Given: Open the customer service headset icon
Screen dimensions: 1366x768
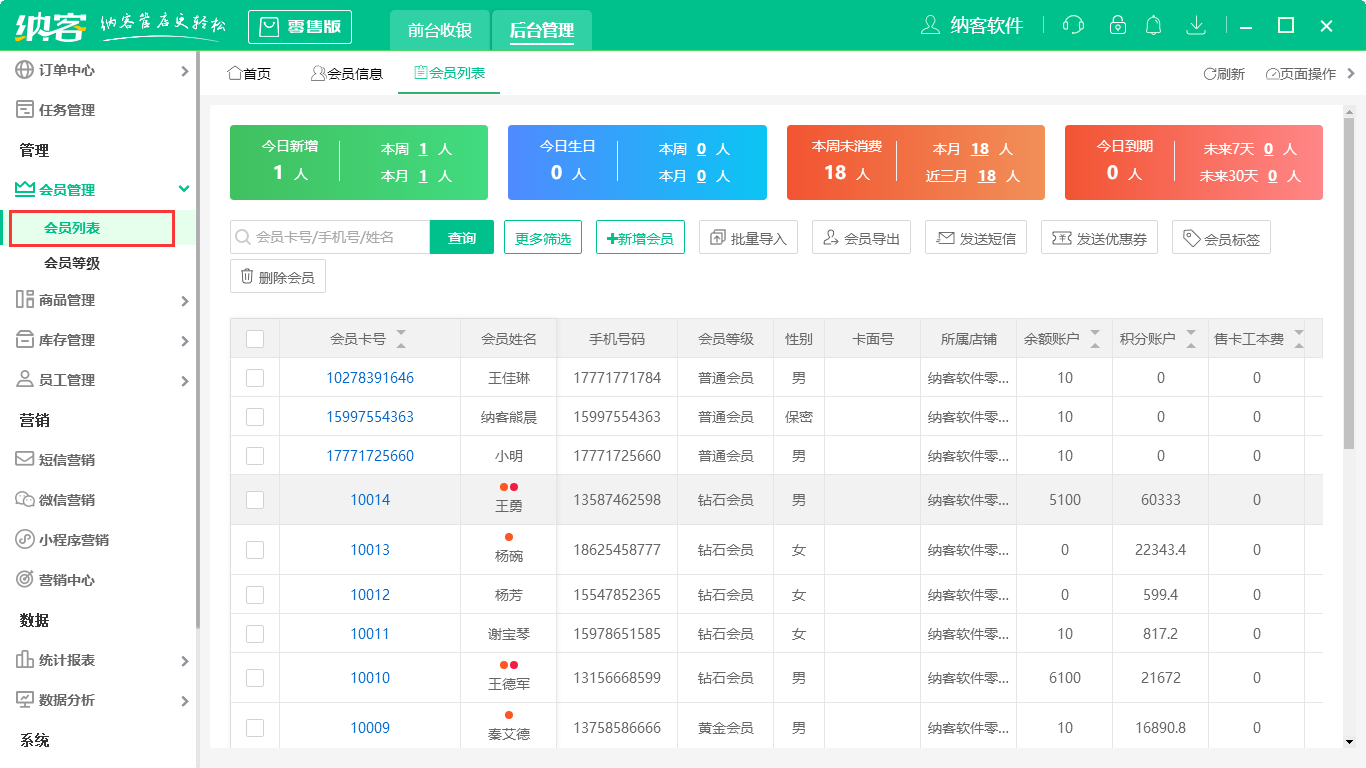Looking at the screenshot, I should 1073,24.
